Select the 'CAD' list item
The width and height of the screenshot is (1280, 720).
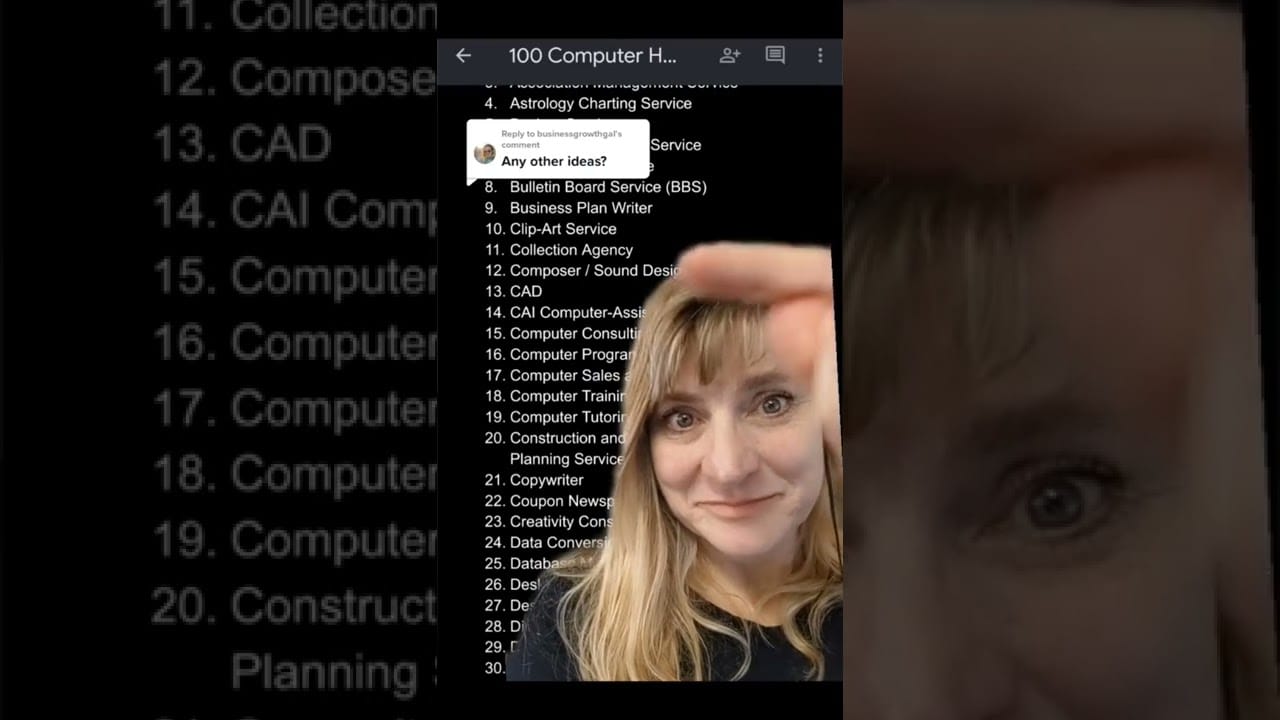click(526, 292)
